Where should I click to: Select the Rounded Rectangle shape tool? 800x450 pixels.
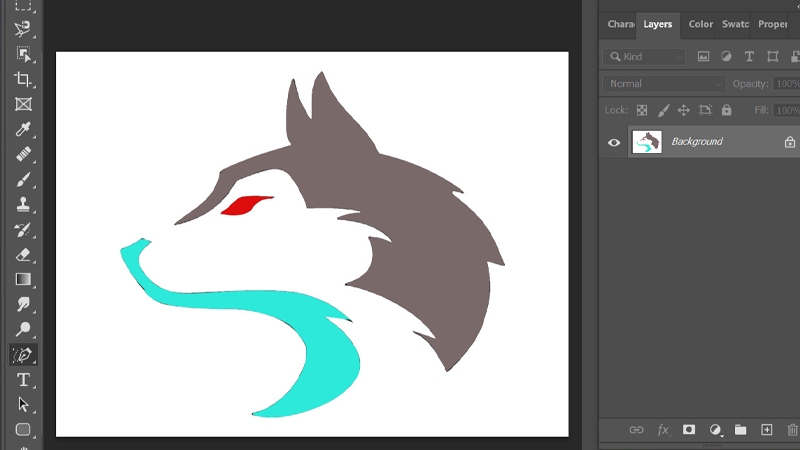pyautogui.click(x=23, y=430)
